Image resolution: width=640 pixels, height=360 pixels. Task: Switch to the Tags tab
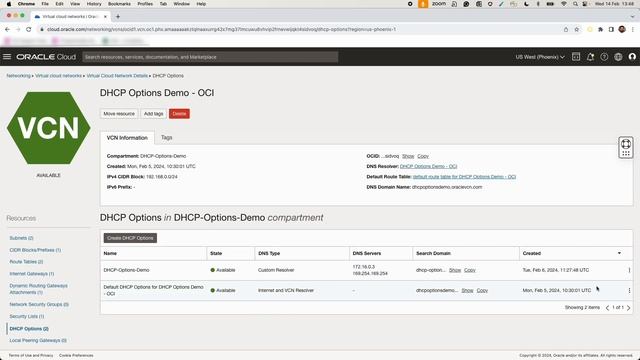click(167, 138)
